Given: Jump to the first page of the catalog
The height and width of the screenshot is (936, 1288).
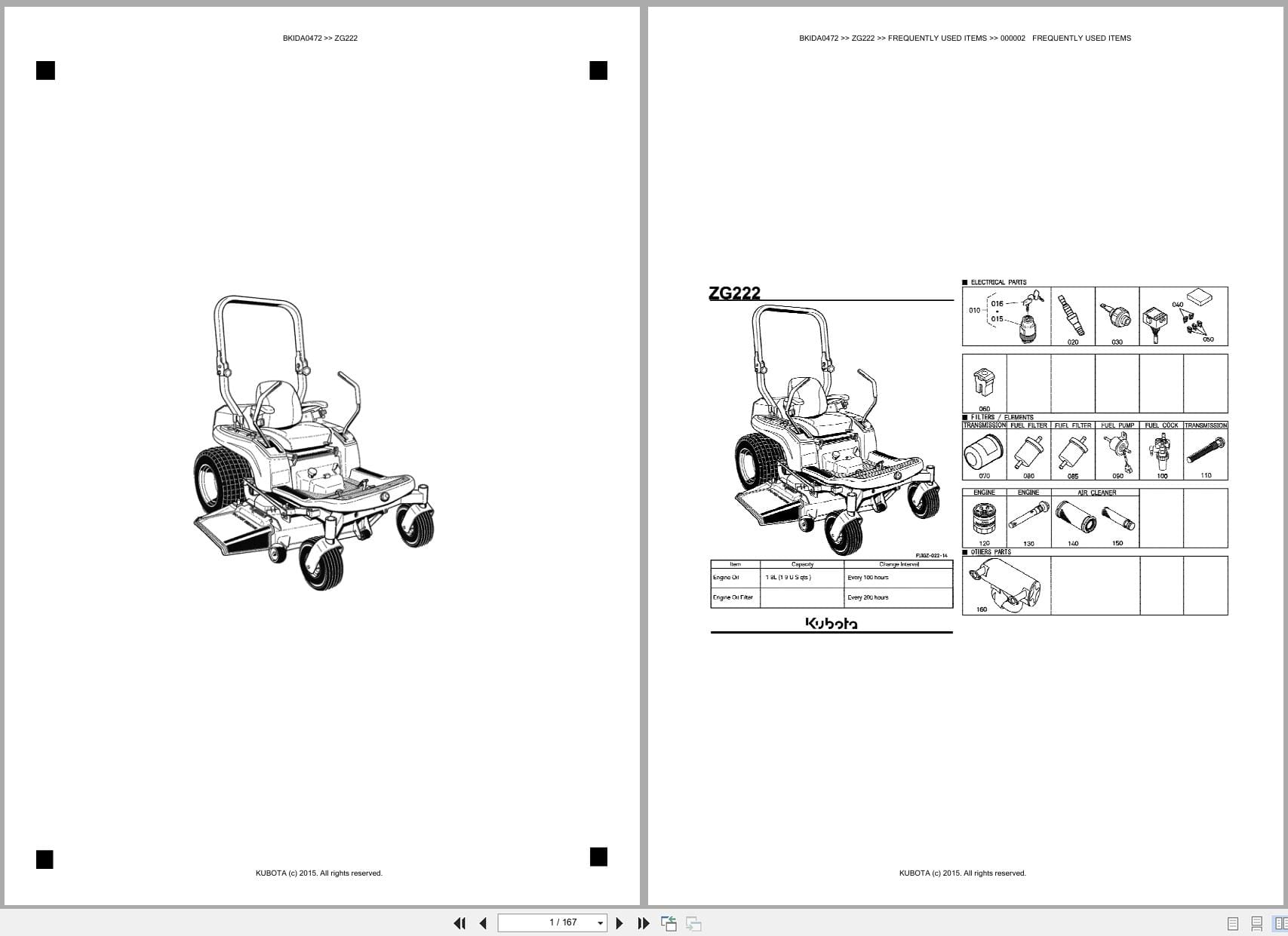Looking at the screenshot, I should [460, 922].
